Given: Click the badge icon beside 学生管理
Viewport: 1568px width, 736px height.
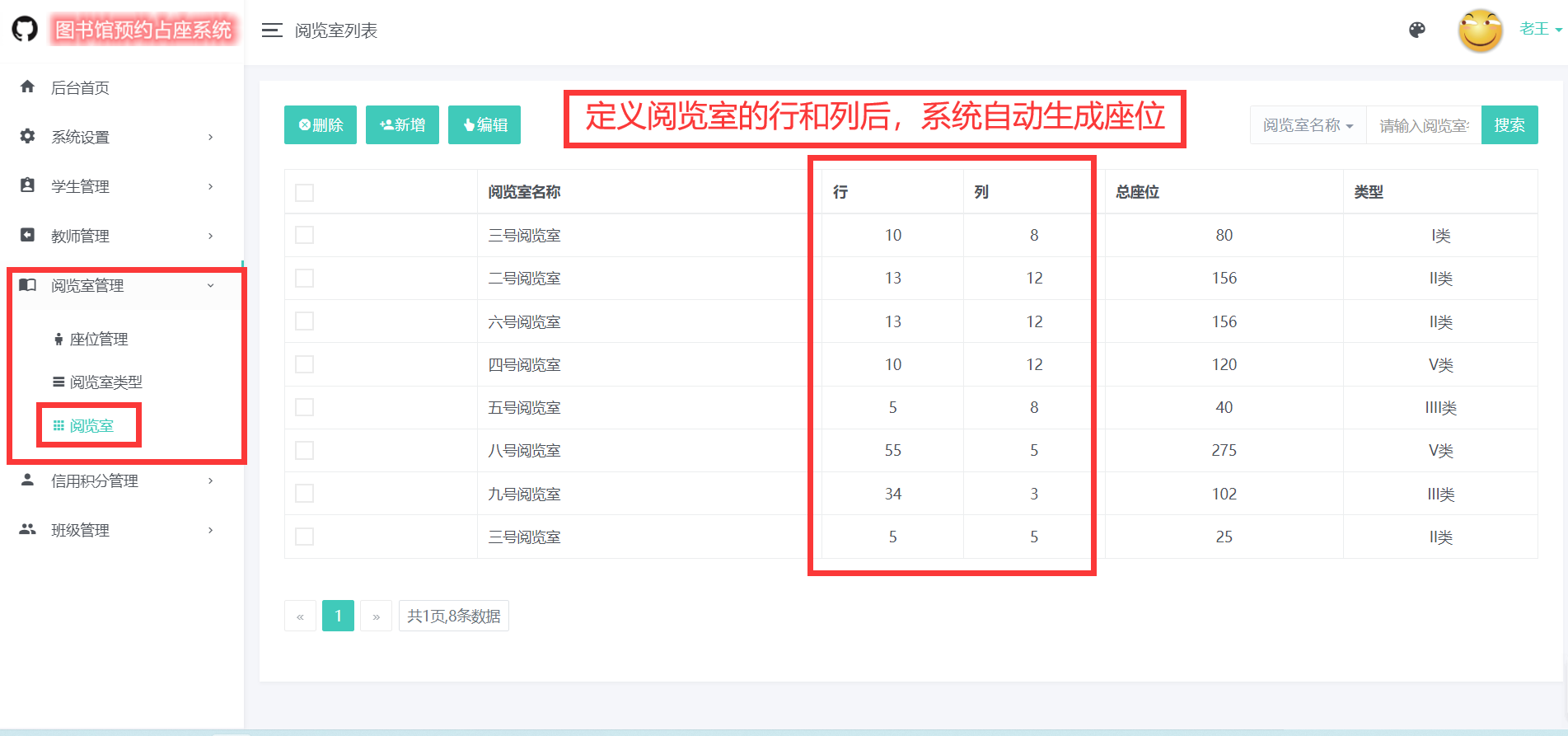Looking at the screenshot, I should pyautogui.click(x=28, y=185).
